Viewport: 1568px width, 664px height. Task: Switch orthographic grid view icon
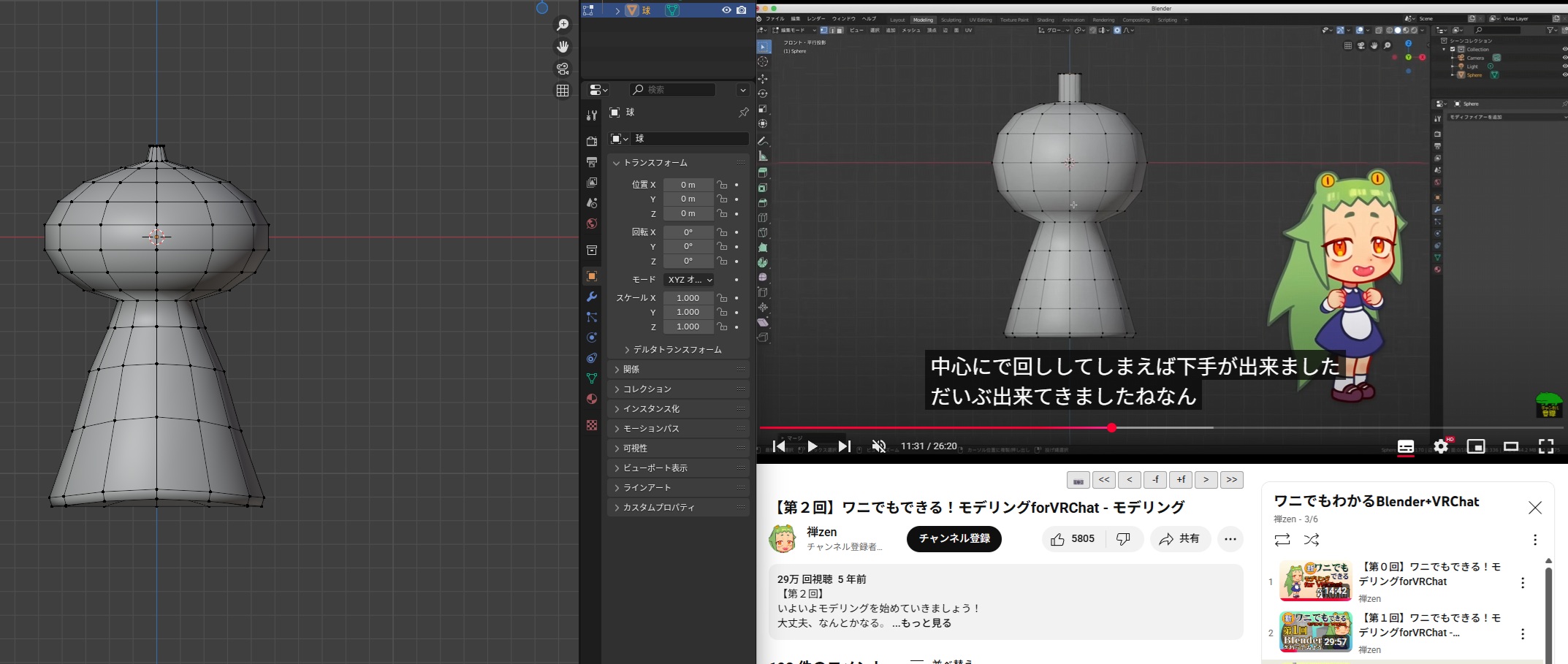point(563,91)
